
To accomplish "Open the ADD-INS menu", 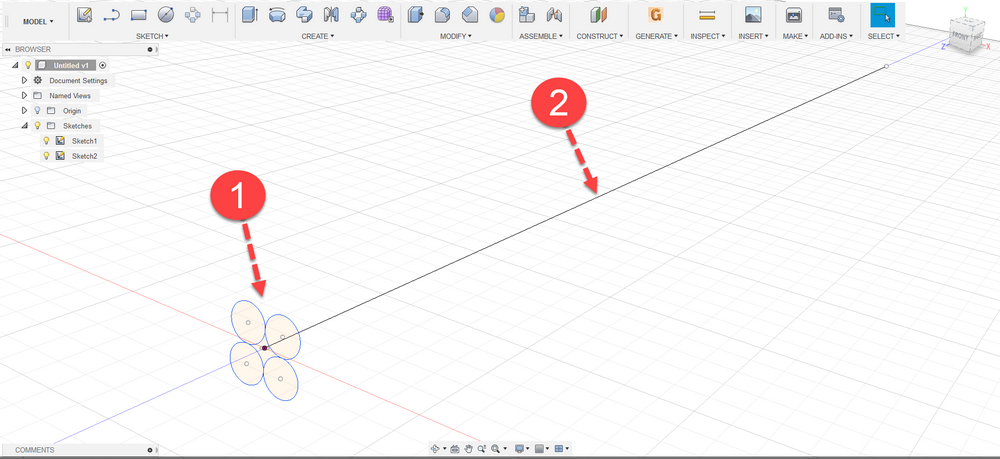I will [x=836, y=36].
